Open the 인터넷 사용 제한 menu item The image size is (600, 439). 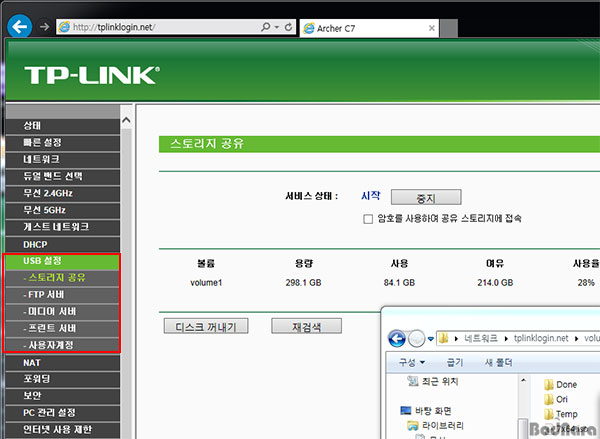tap(63, 430)
